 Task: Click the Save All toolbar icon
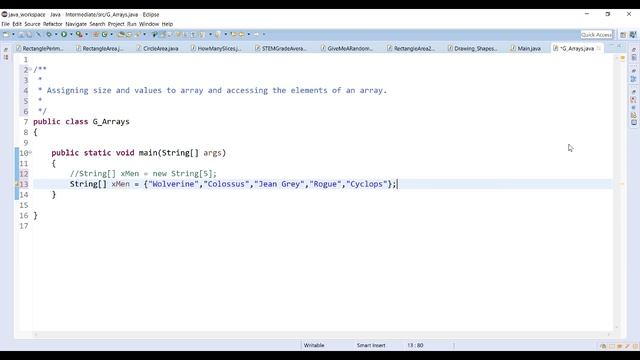(x=29, y=35)
